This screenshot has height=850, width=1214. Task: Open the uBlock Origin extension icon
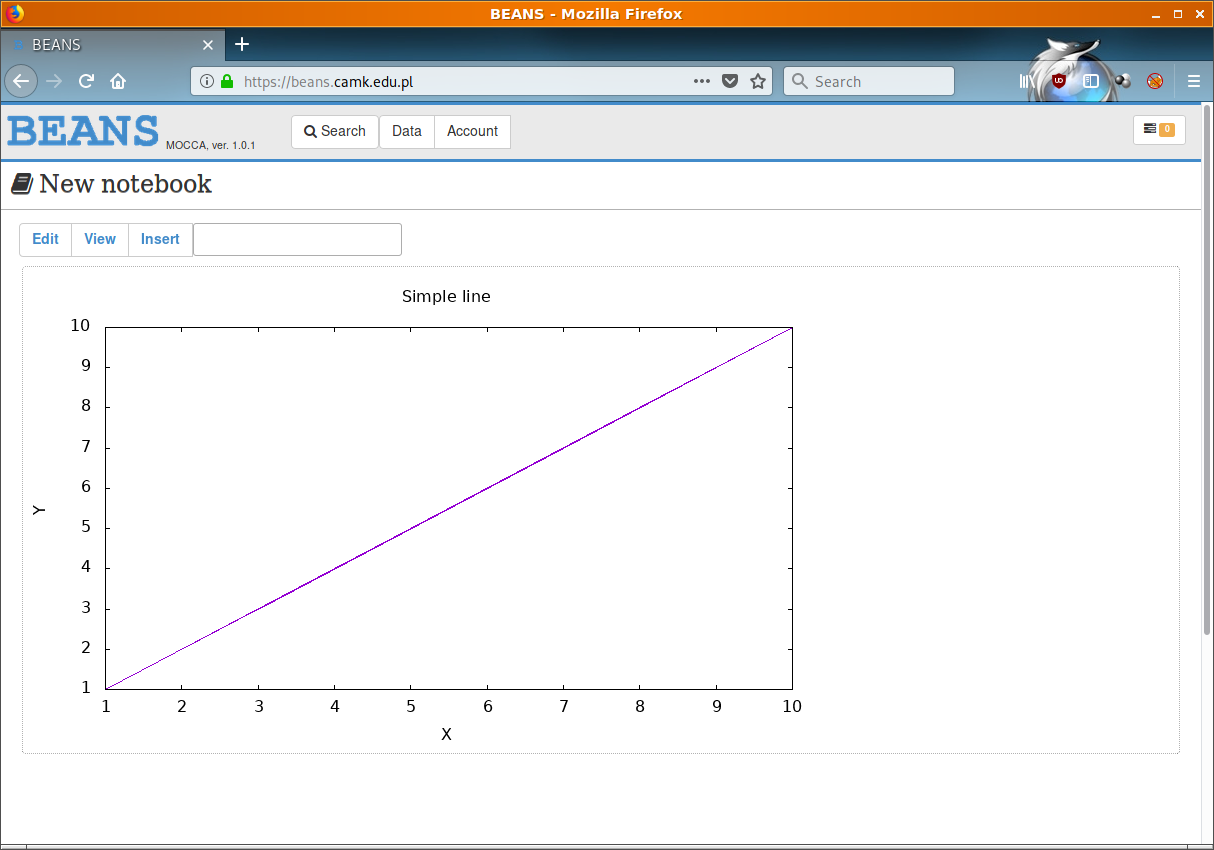point(1058,82)
